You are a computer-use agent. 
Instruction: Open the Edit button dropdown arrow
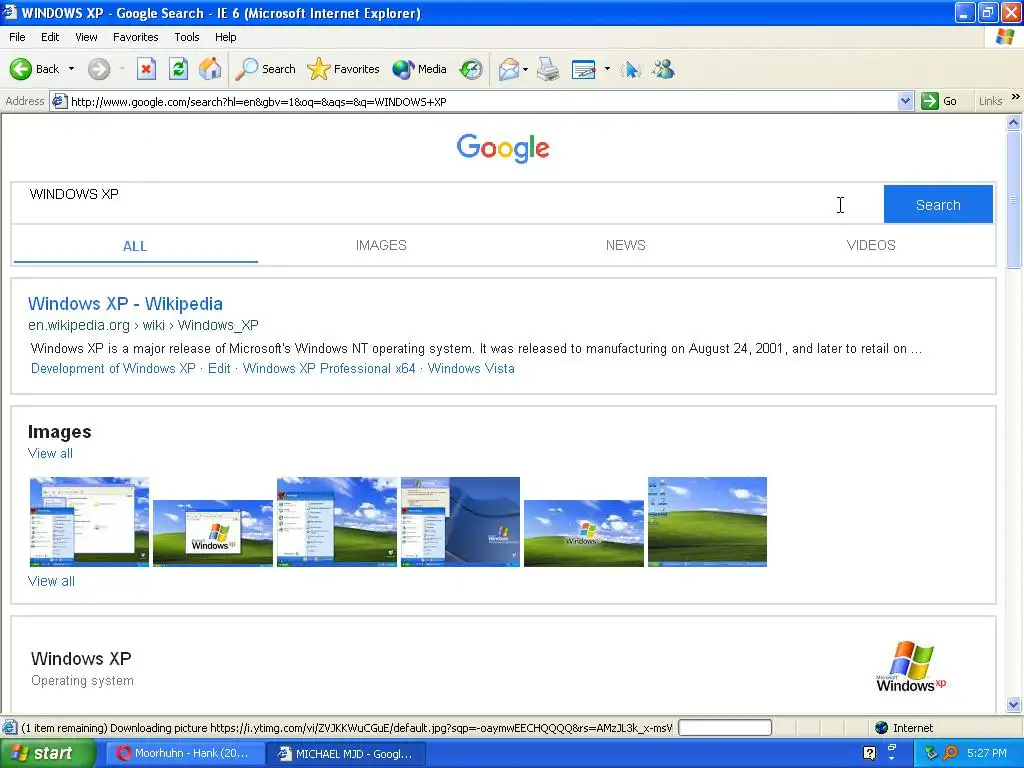click(607, 69)
